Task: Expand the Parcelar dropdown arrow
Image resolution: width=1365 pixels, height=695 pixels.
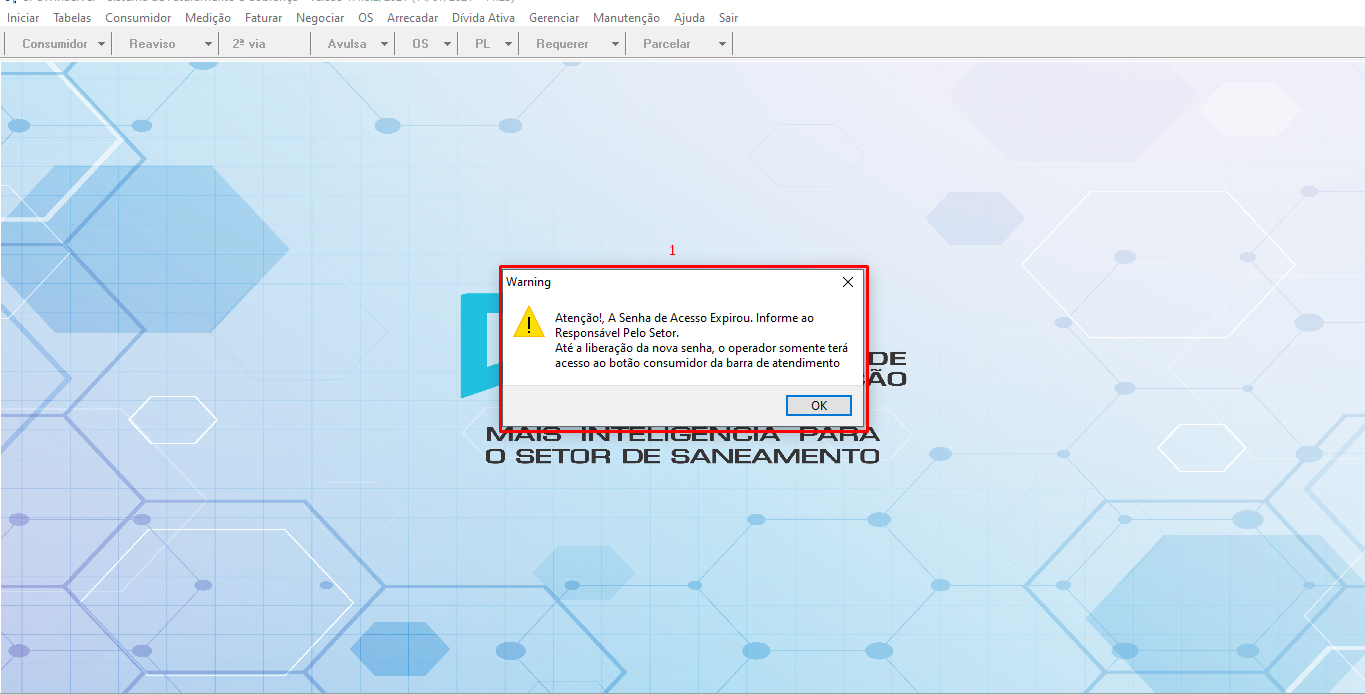Action: coord(722,44)
